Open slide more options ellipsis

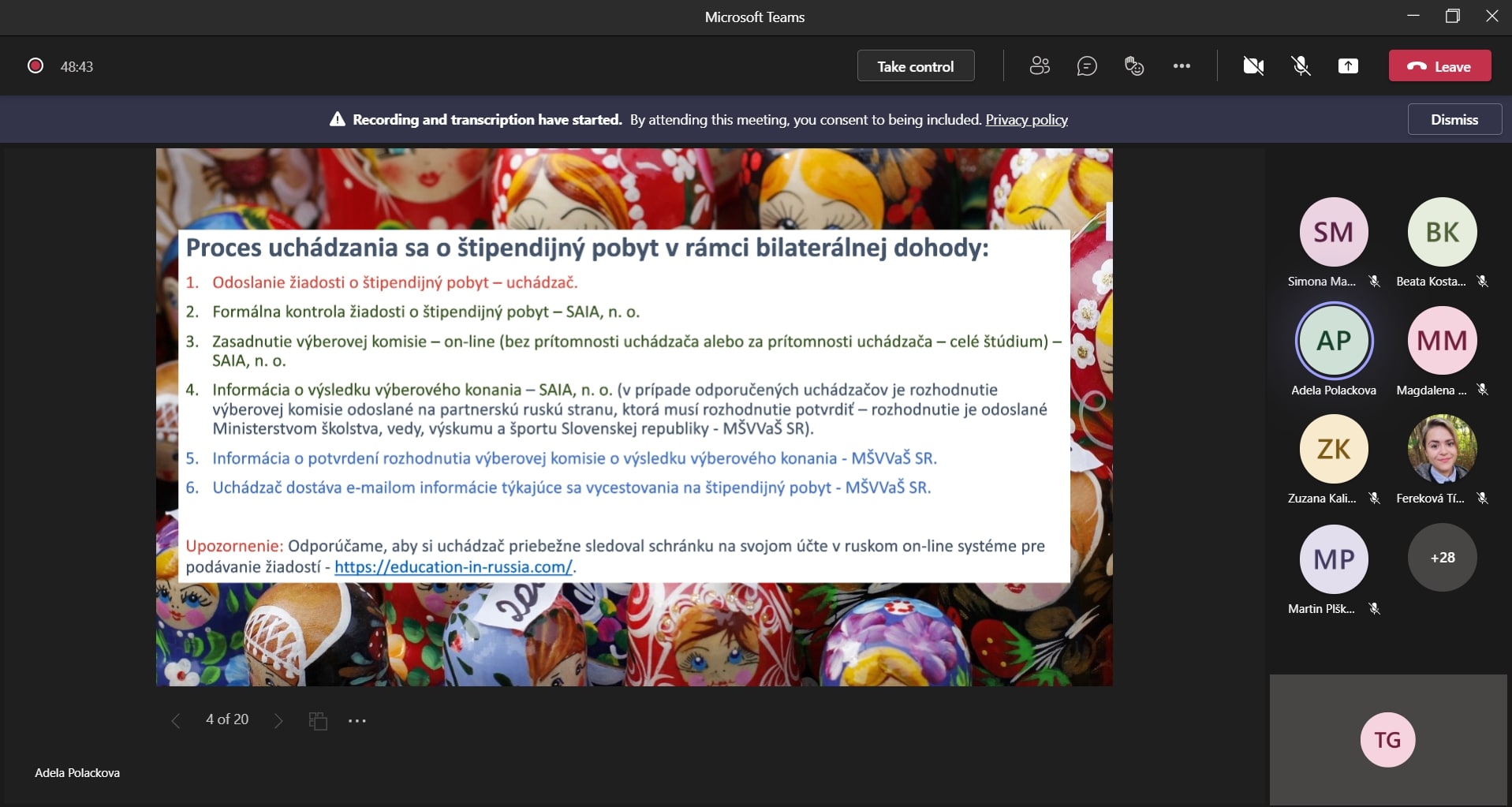point(357,721)
